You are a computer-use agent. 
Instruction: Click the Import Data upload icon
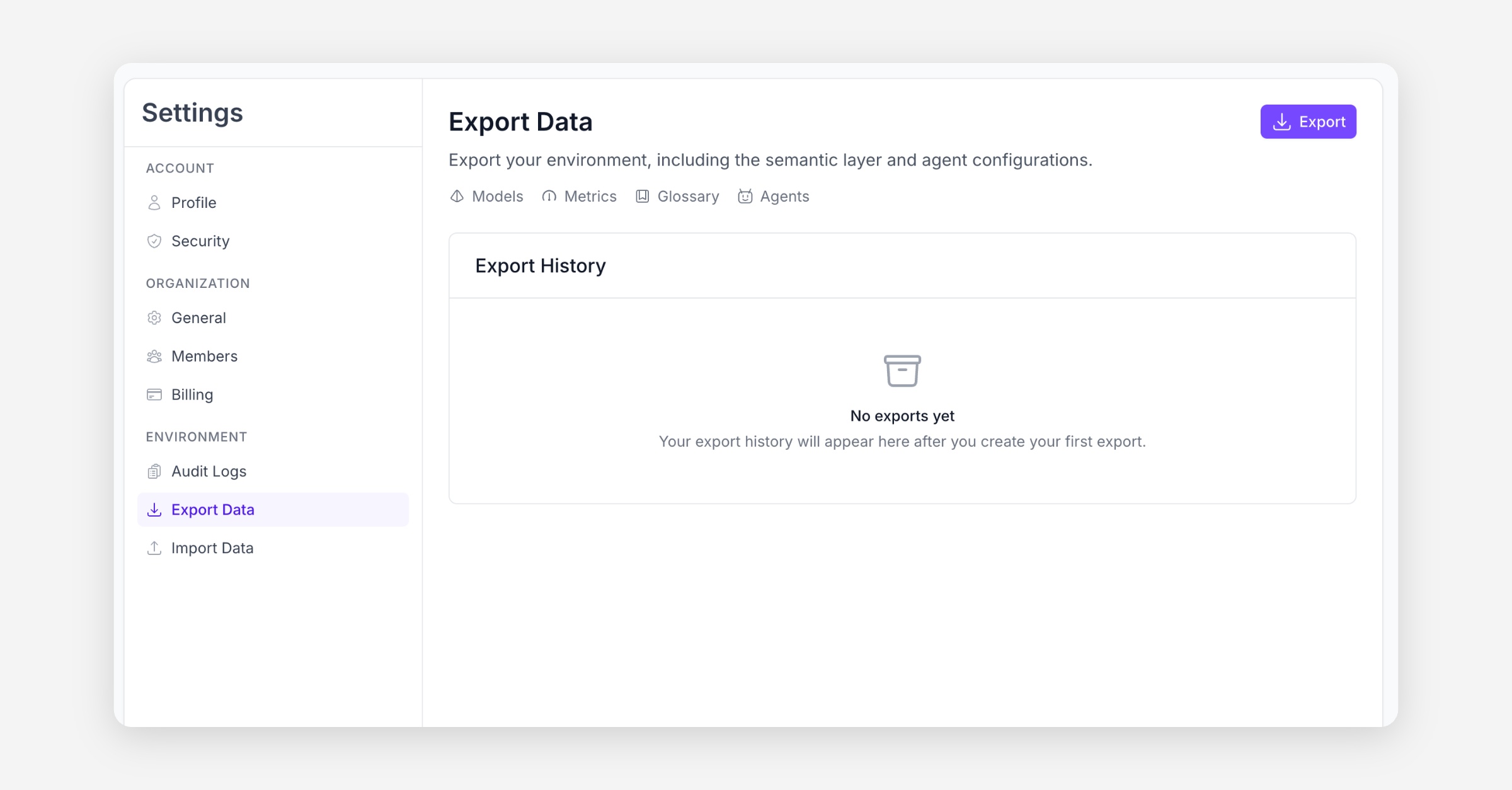pyautogui.click(x=154, y=548)
